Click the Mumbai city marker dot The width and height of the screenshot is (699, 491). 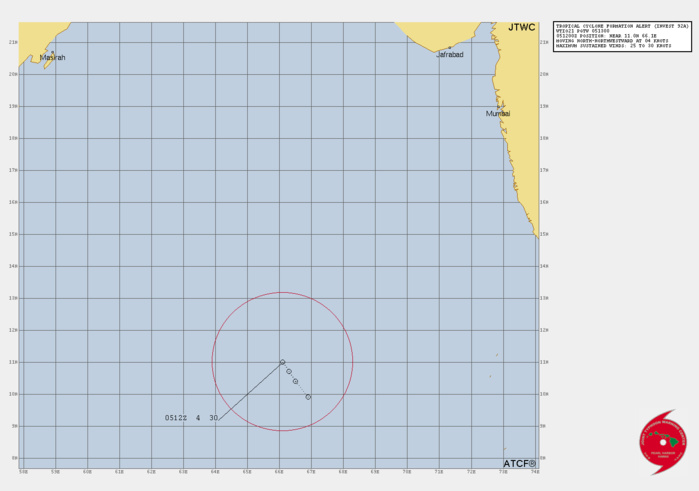click(499, 106)
